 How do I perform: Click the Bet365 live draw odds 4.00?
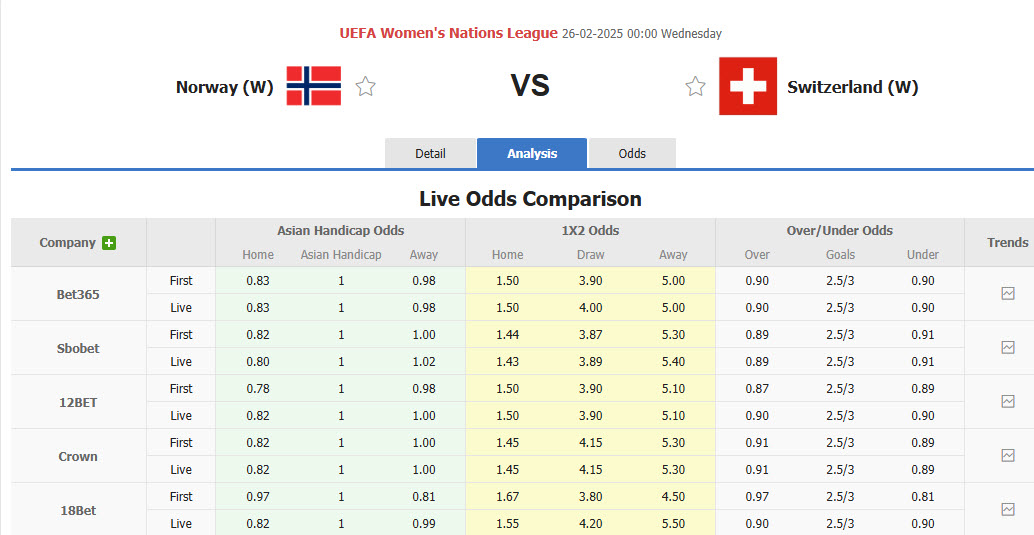pos(590,308)
